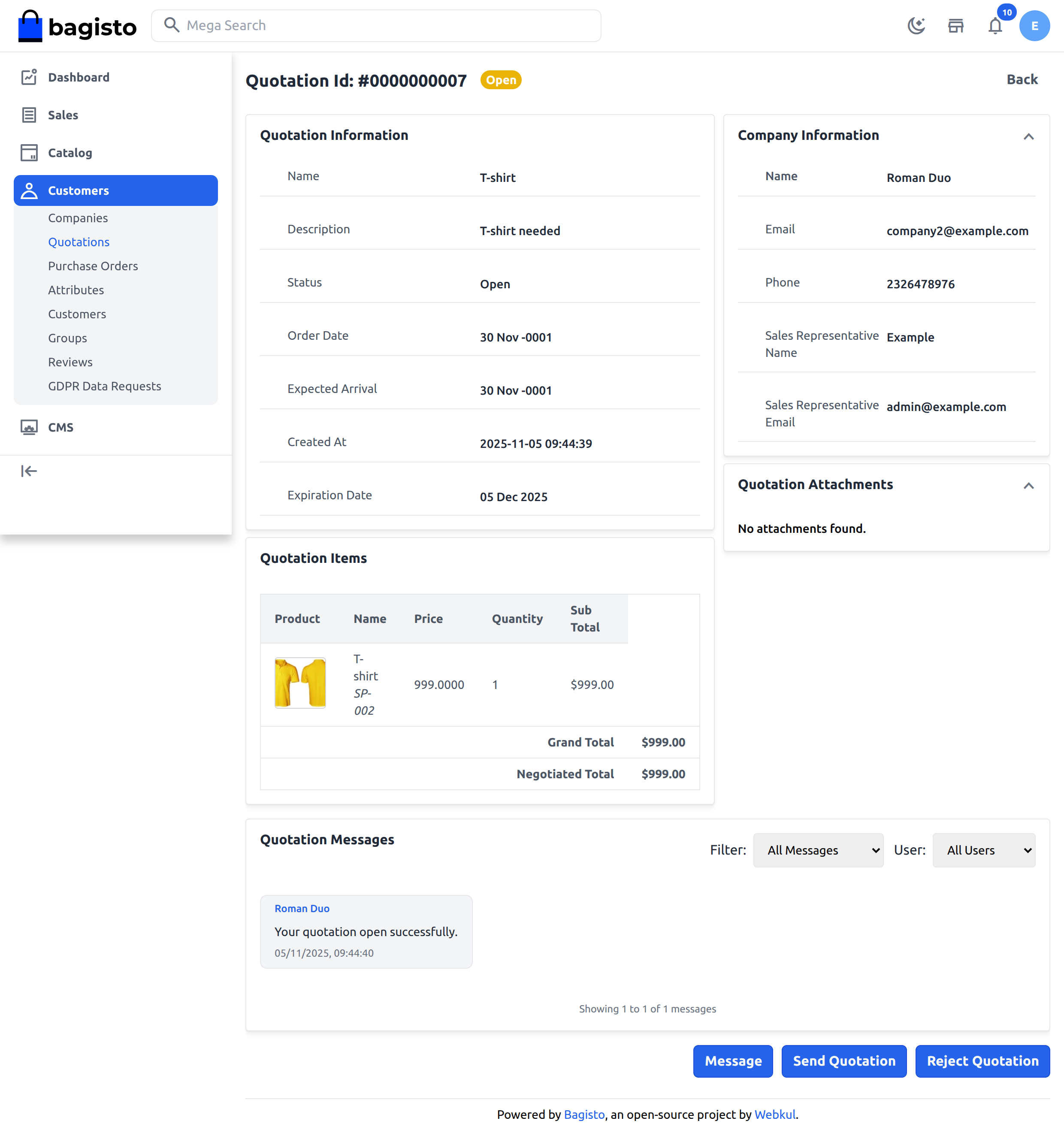This screenshot has width=1064, height=1130.
Task: Click the Send Quotation button
Action: coord(843,1061)
